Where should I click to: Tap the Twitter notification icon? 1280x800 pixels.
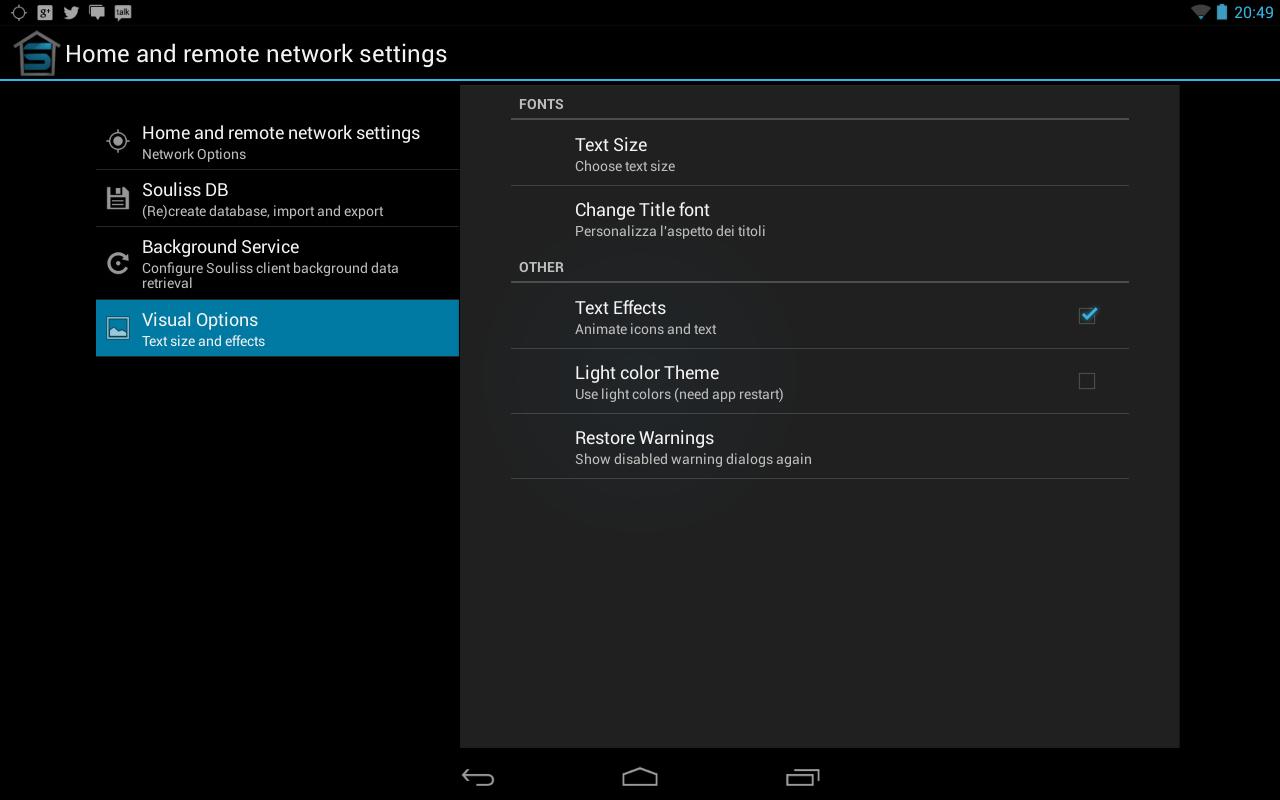pos(71,13)
